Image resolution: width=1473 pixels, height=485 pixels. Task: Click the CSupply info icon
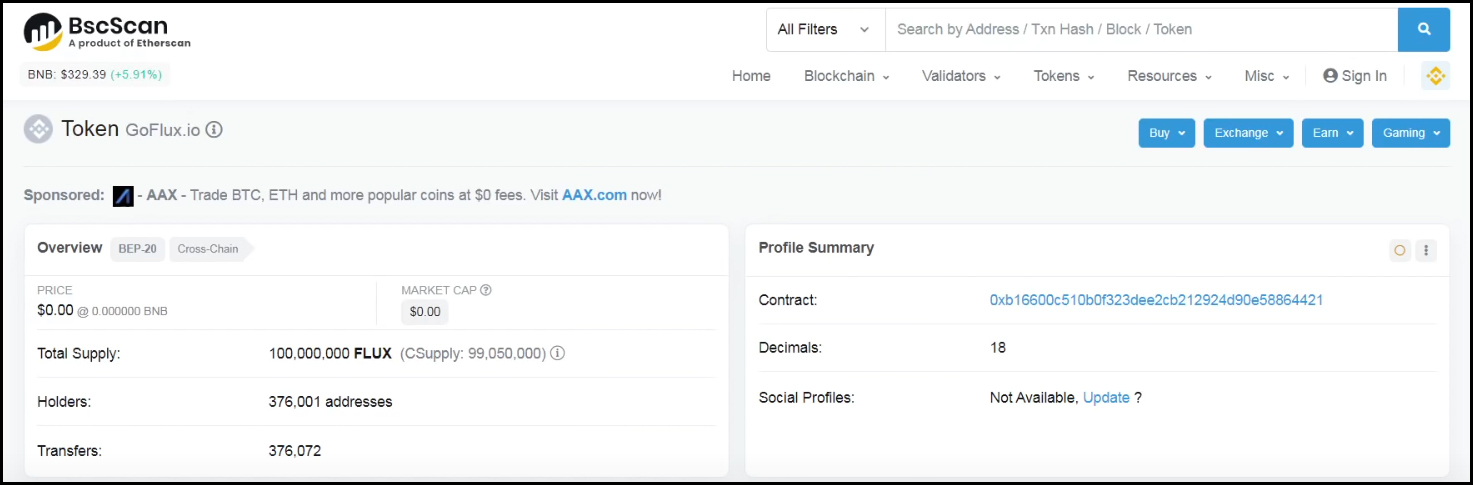pyautogui.click(x=558, y=353)
